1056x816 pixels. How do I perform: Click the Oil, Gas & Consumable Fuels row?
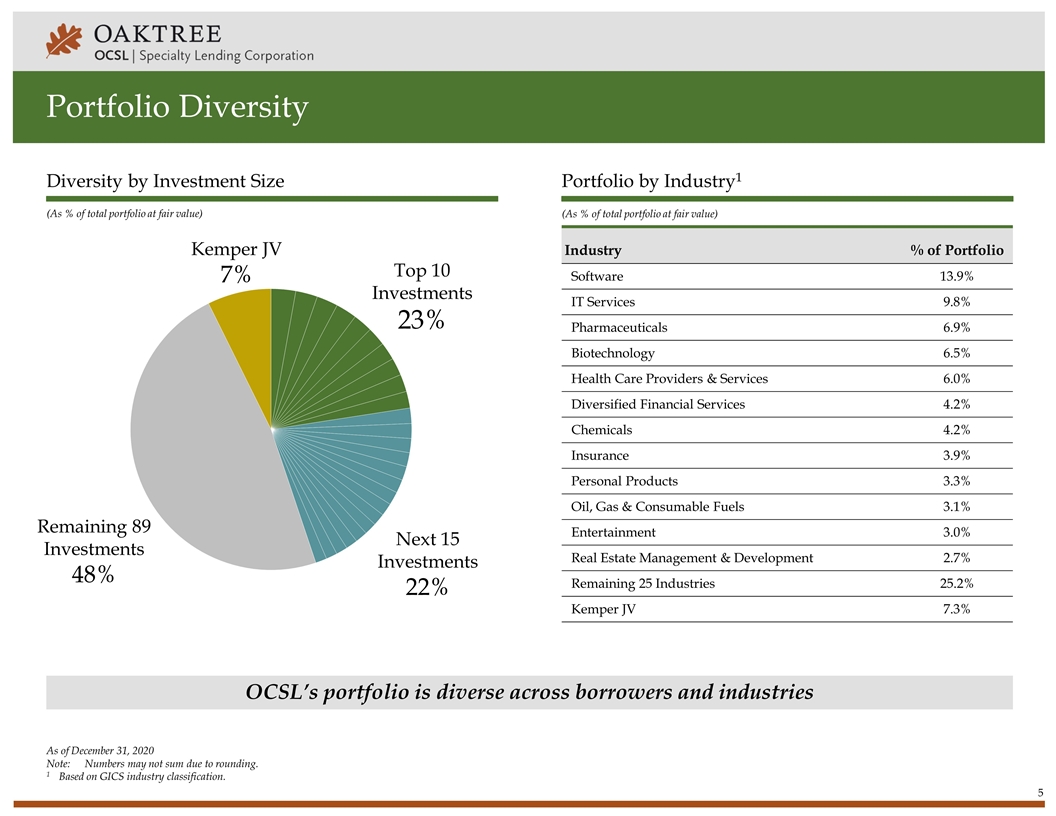[787, 506]
